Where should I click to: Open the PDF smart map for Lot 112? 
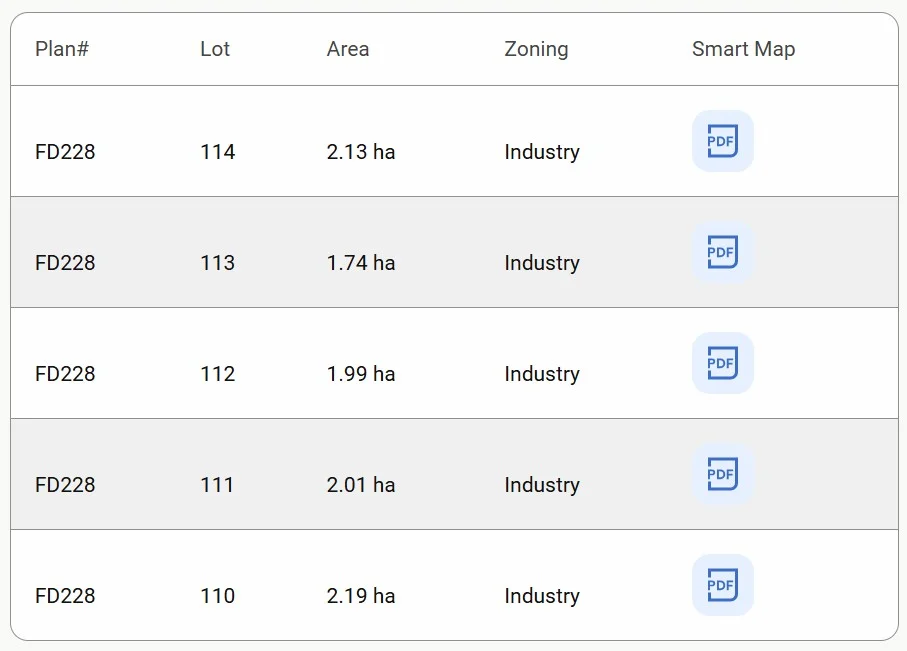(x=722, y=363)
